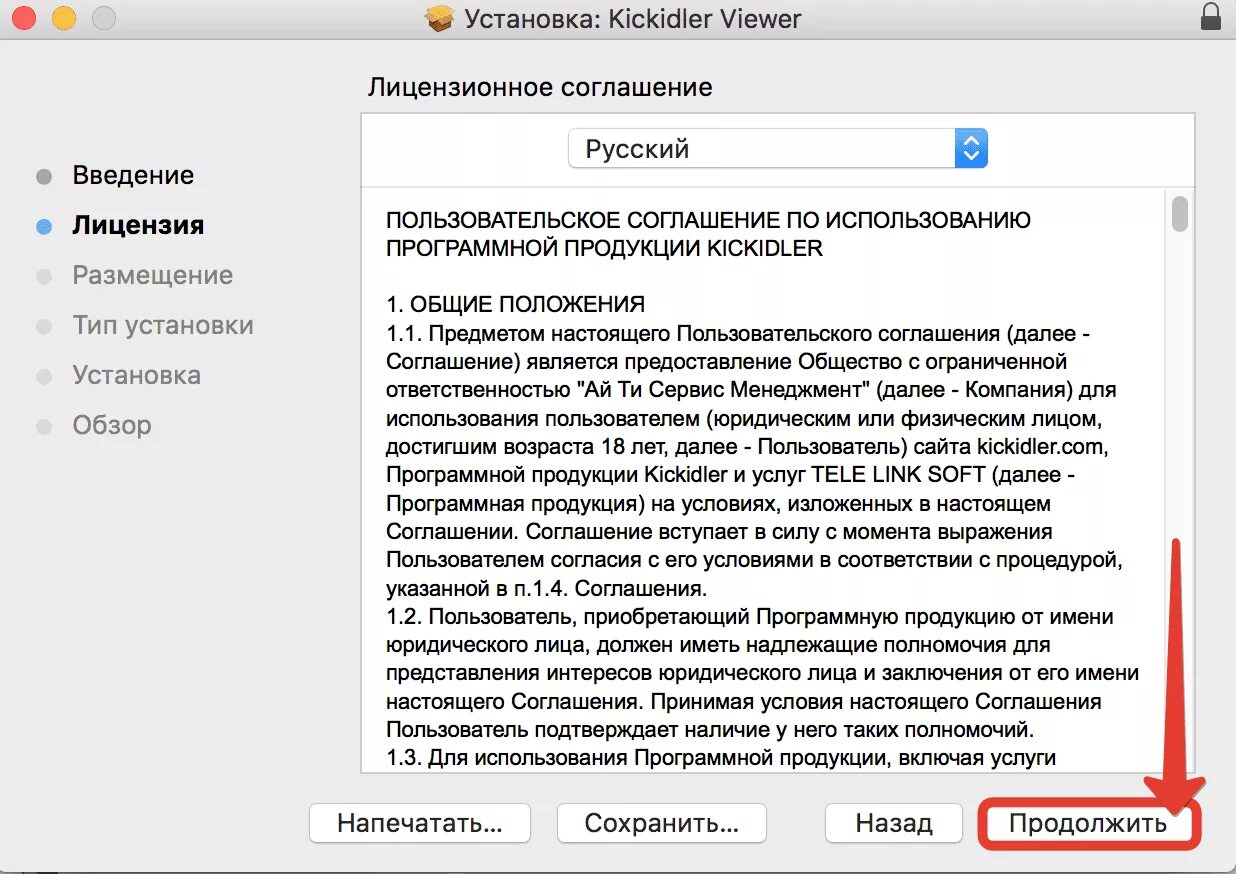Click the window title 'Установка: Kickidler Viewer'
The width and height of the screenshot is (1236, 874).
(x=633, y=18)
